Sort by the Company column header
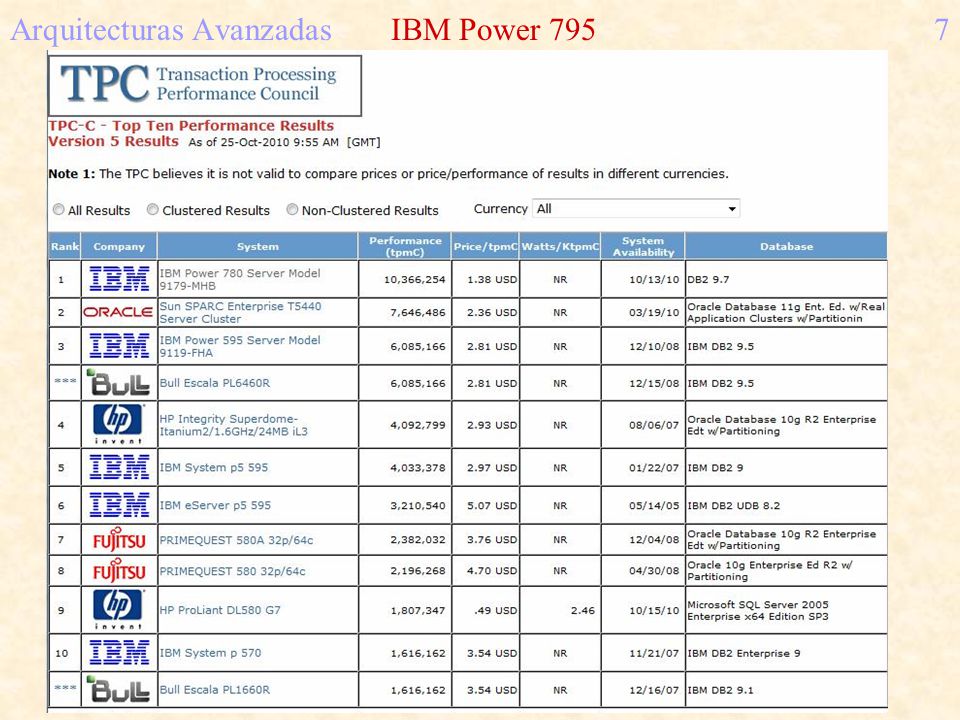This screenshot has width=960, height=720. (119, 246)
